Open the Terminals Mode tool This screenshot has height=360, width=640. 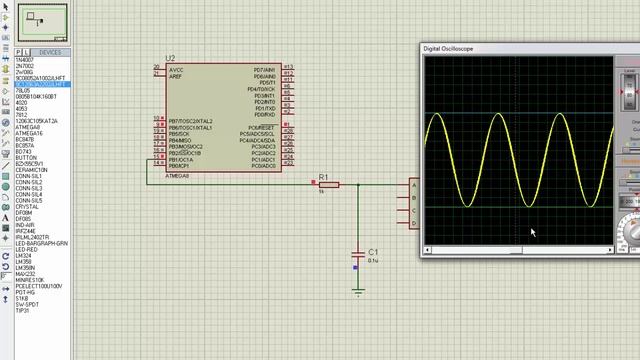(5, 81)
